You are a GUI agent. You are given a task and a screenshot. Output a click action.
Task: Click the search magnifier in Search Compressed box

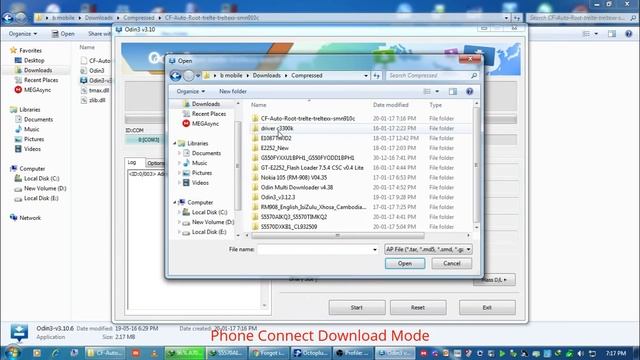coord(474,76)
